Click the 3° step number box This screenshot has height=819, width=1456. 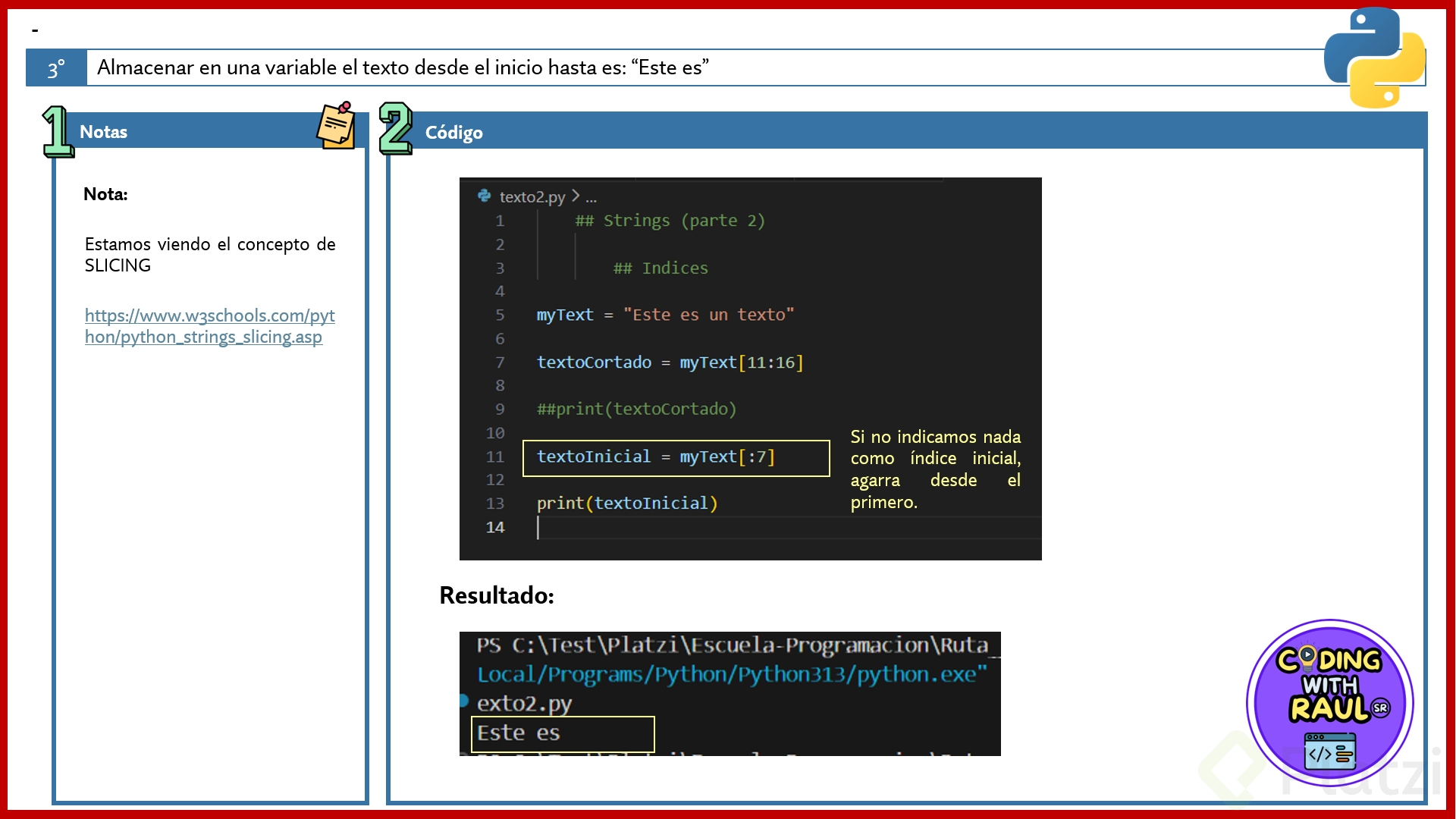(56, 68)
